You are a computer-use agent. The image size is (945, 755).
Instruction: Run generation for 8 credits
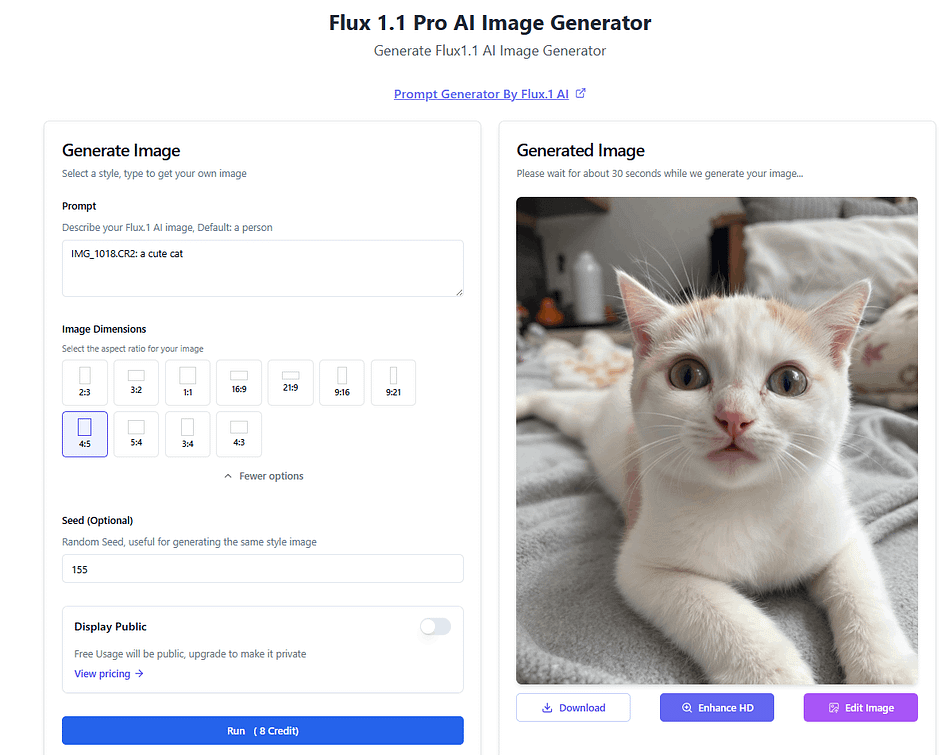tap(263, 730)
